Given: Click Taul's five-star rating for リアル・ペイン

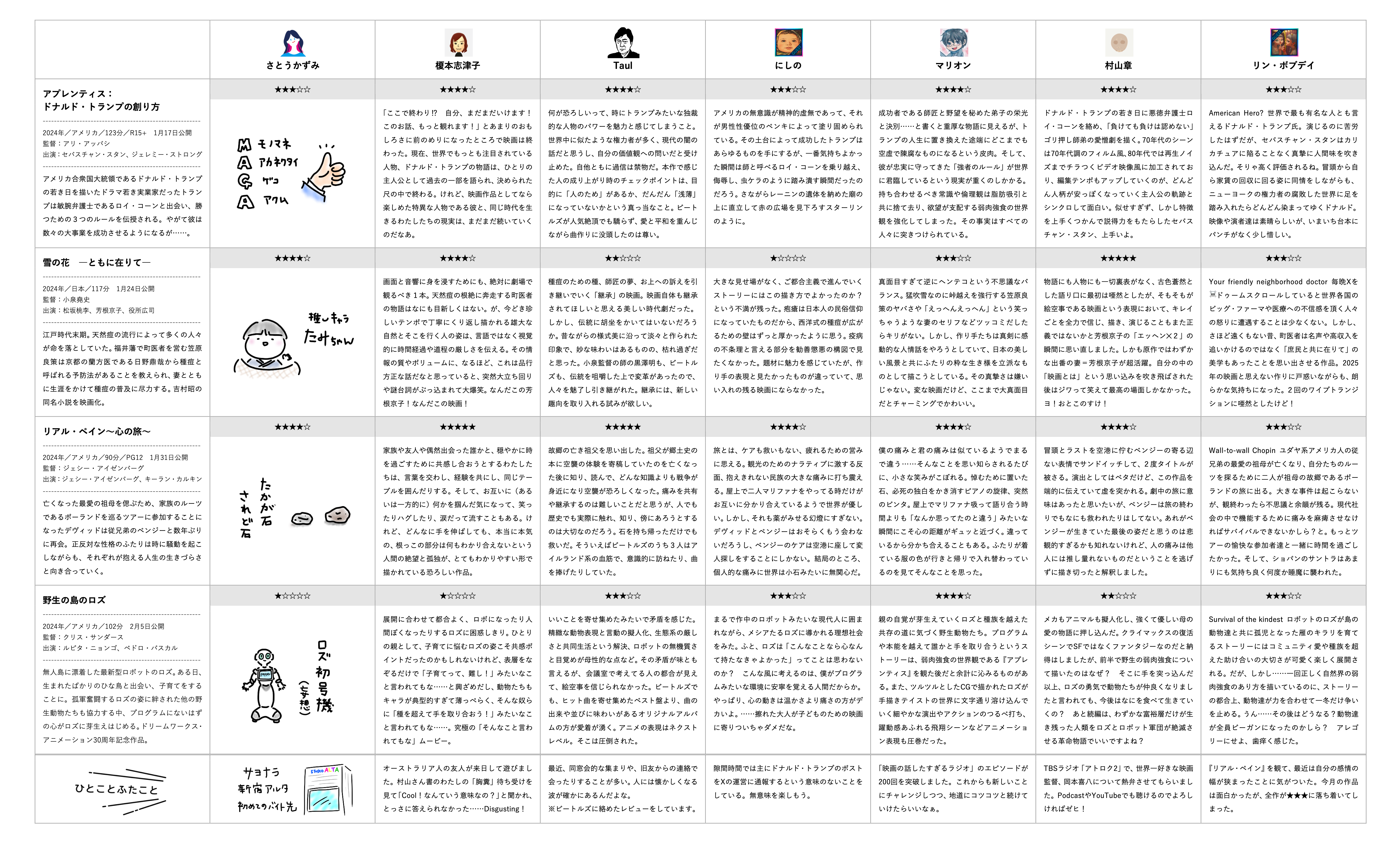Looking at the screenshot, I should 623,427.
